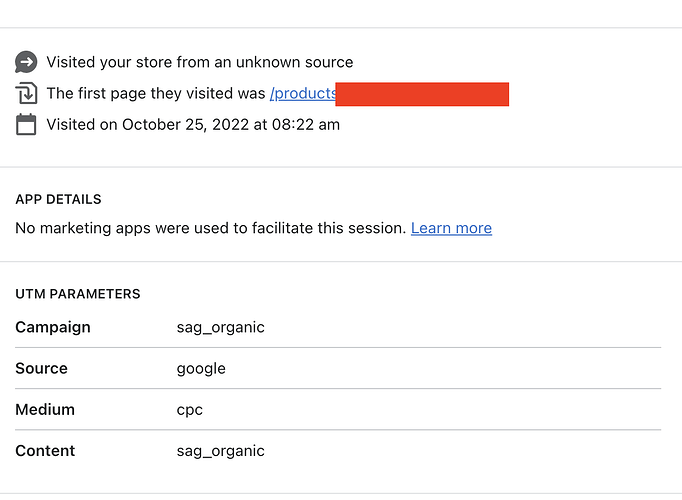
Task: Click the Campaign row value sag_organic
Action: [221, 327]
